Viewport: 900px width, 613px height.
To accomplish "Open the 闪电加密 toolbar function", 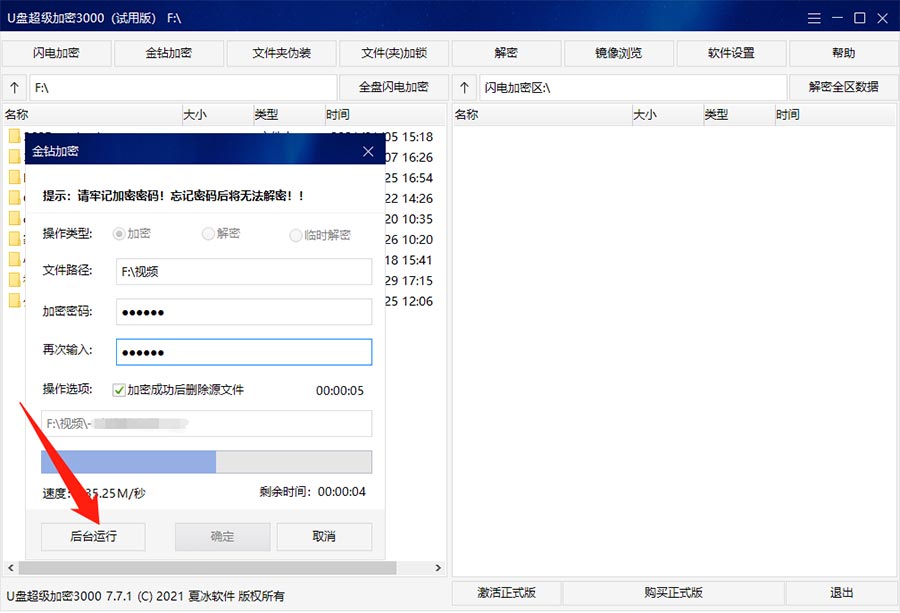I will 56,53.
